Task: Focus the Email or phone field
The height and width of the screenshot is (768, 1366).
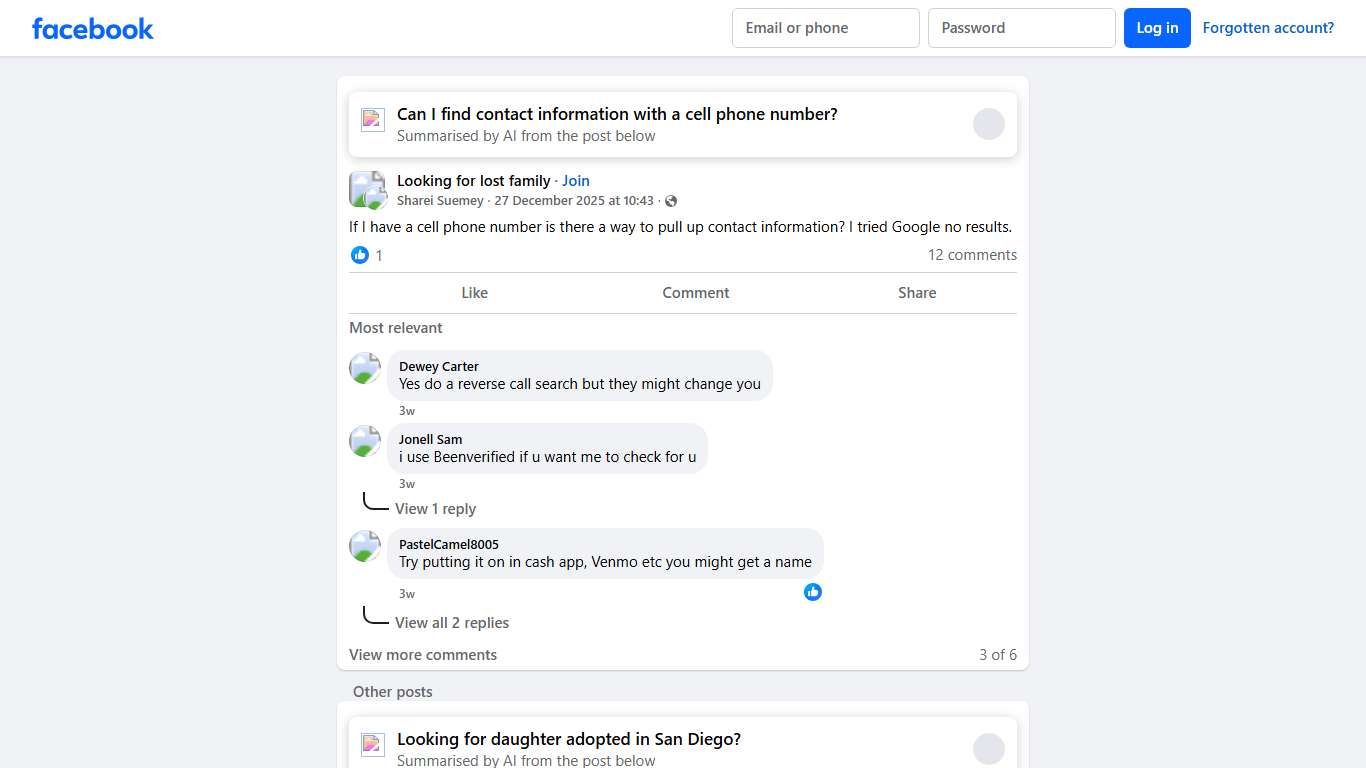Action: 825,28
